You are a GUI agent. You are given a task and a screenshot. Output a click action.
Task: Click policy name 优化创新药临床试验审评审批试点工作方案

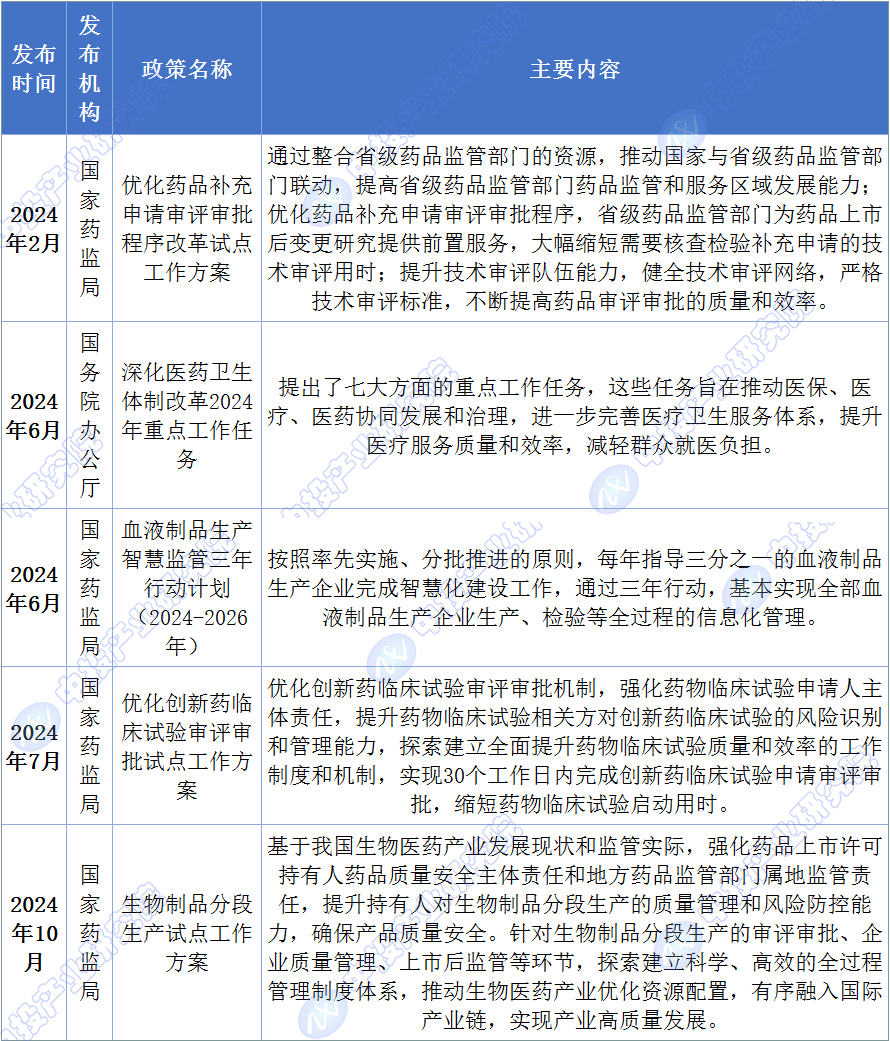click(187, 746)
